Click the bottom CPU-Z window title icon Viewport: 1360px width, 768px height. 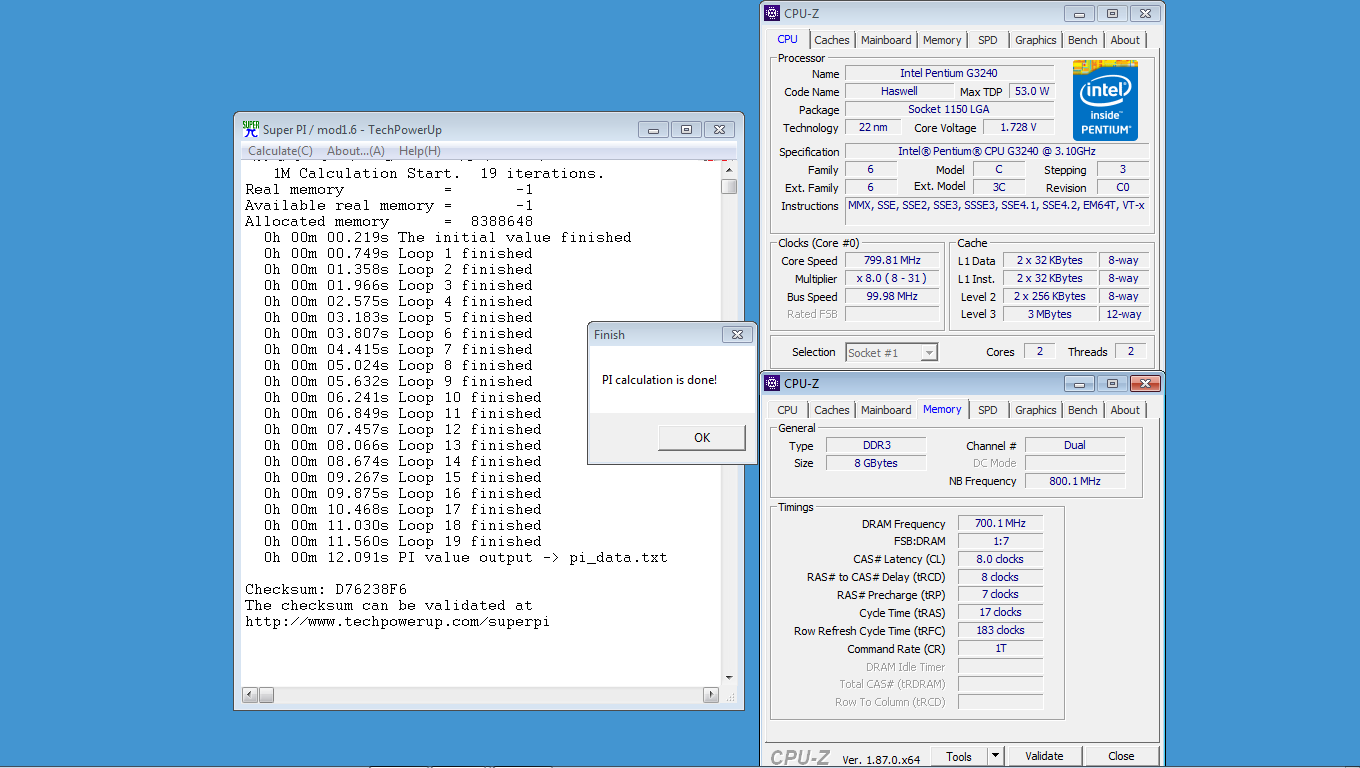[x=772, y=383]
